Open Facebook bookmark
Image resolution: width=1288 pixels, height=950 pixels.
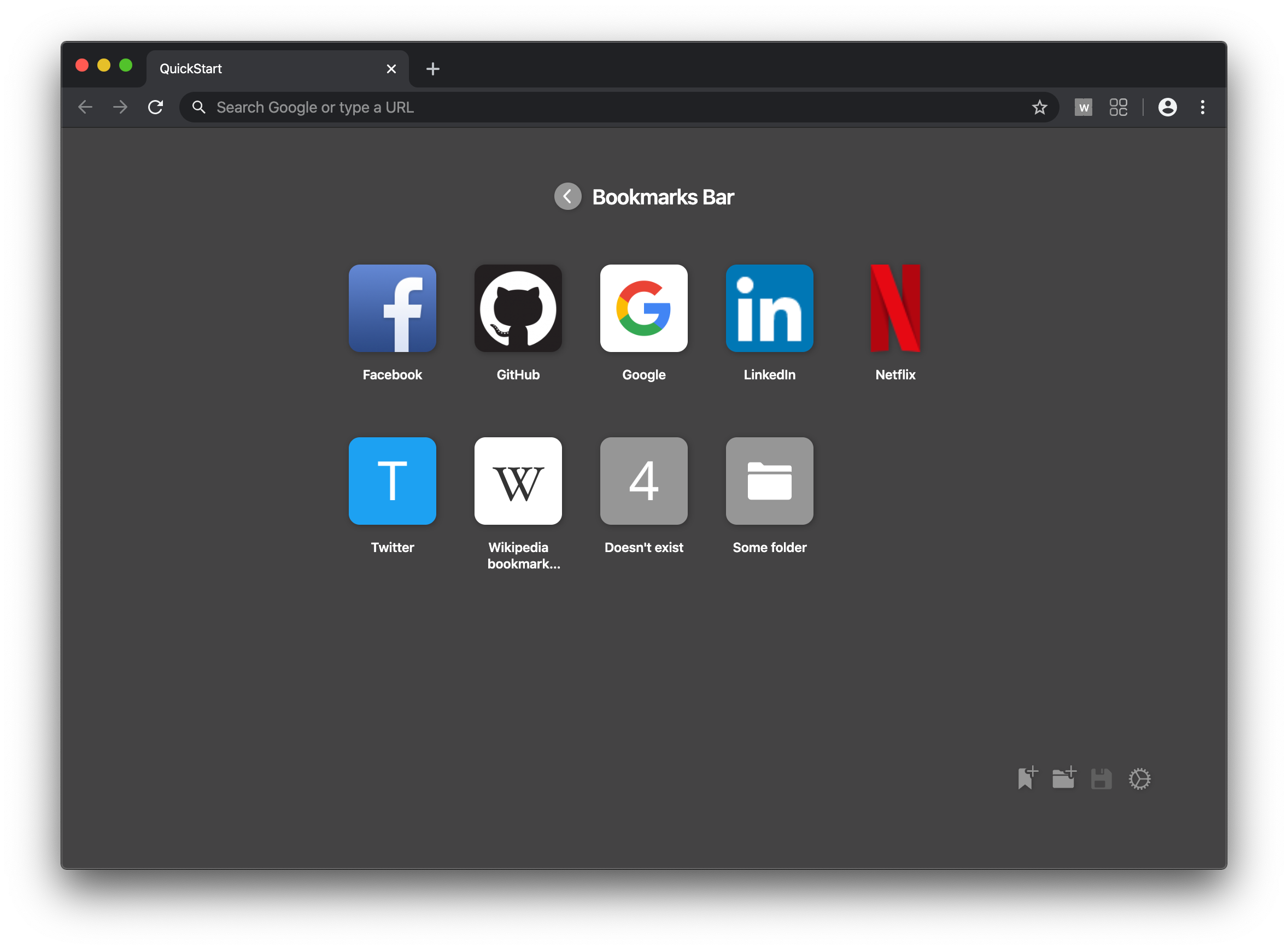point(392,308)
